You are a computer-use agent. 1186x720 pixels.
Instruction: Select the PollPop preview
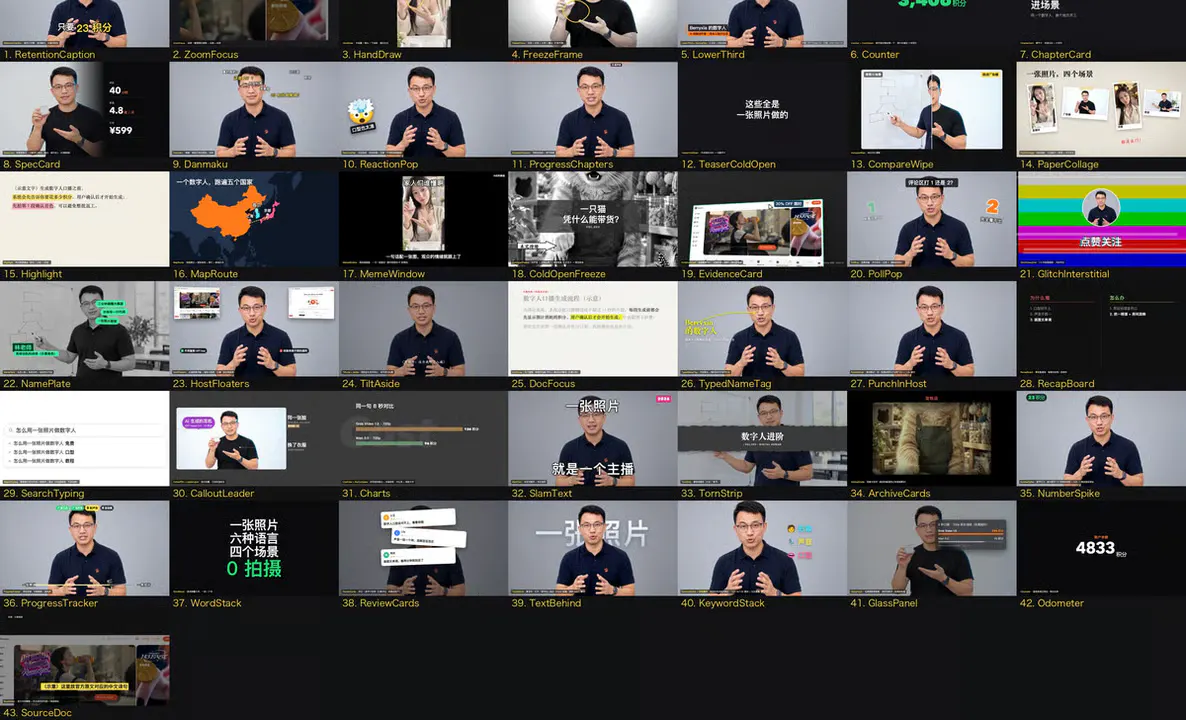(x=932, y=219)
